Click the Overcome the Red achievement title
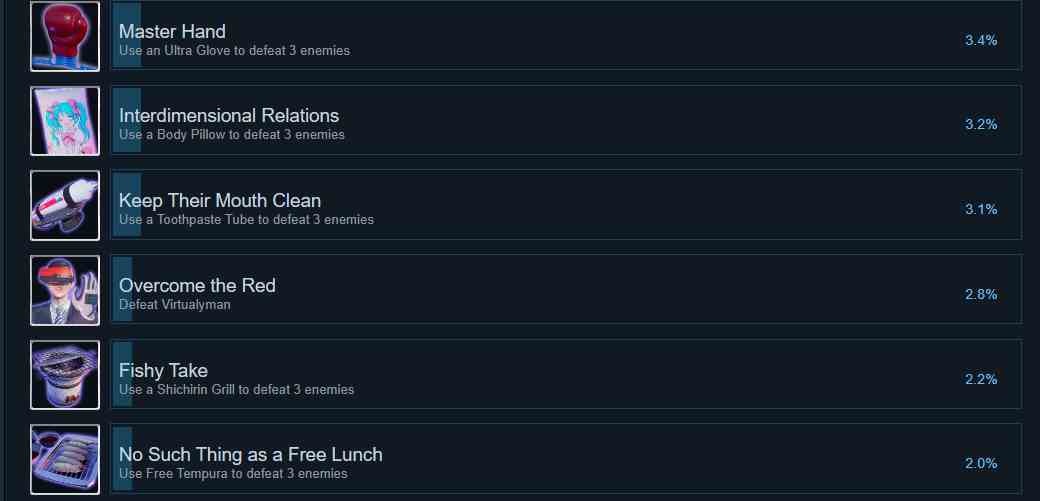Viewport: 1040px width, 501px height. point(198,285)
